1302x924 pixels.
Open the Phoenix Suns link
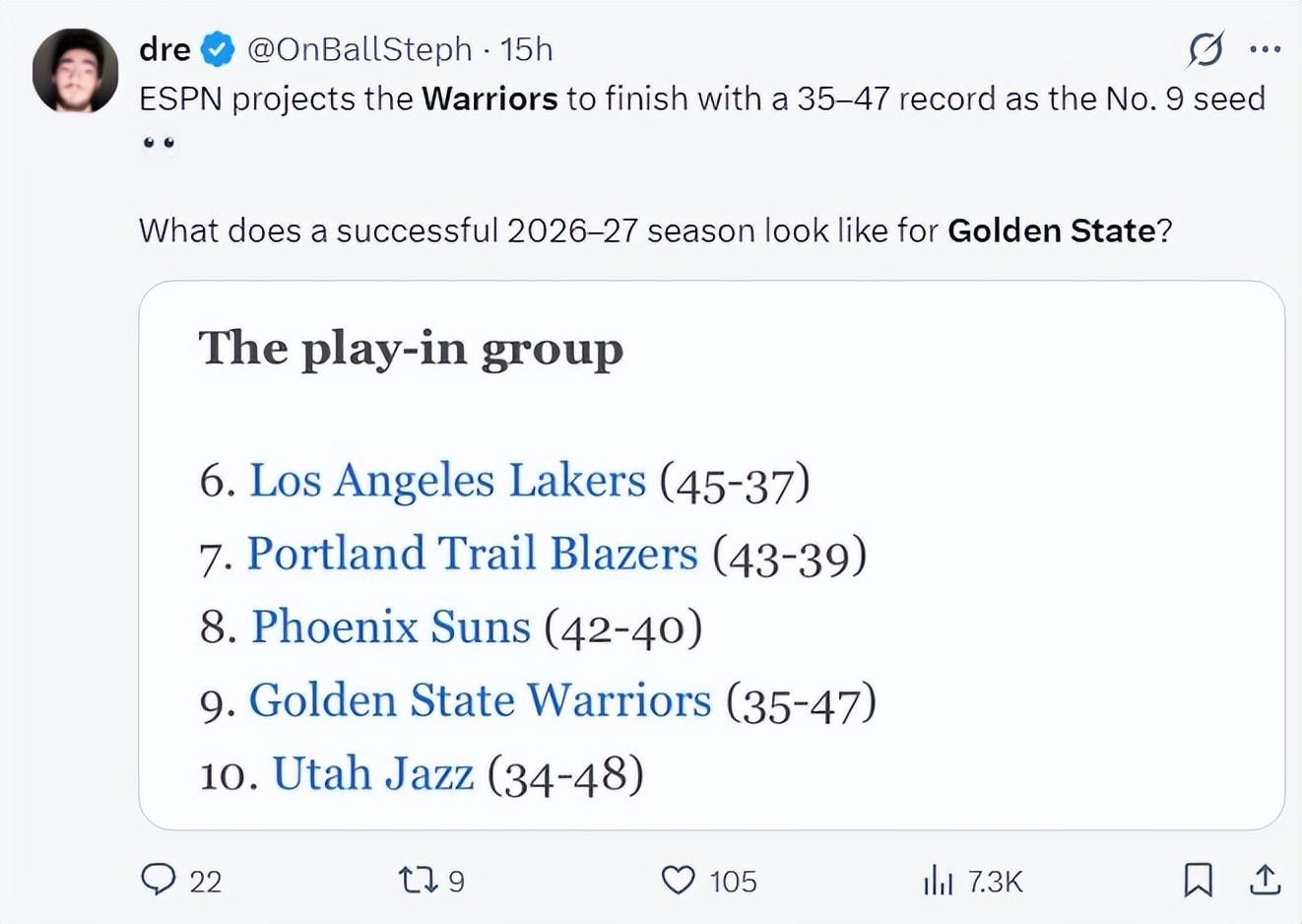(x=391, y=627)
